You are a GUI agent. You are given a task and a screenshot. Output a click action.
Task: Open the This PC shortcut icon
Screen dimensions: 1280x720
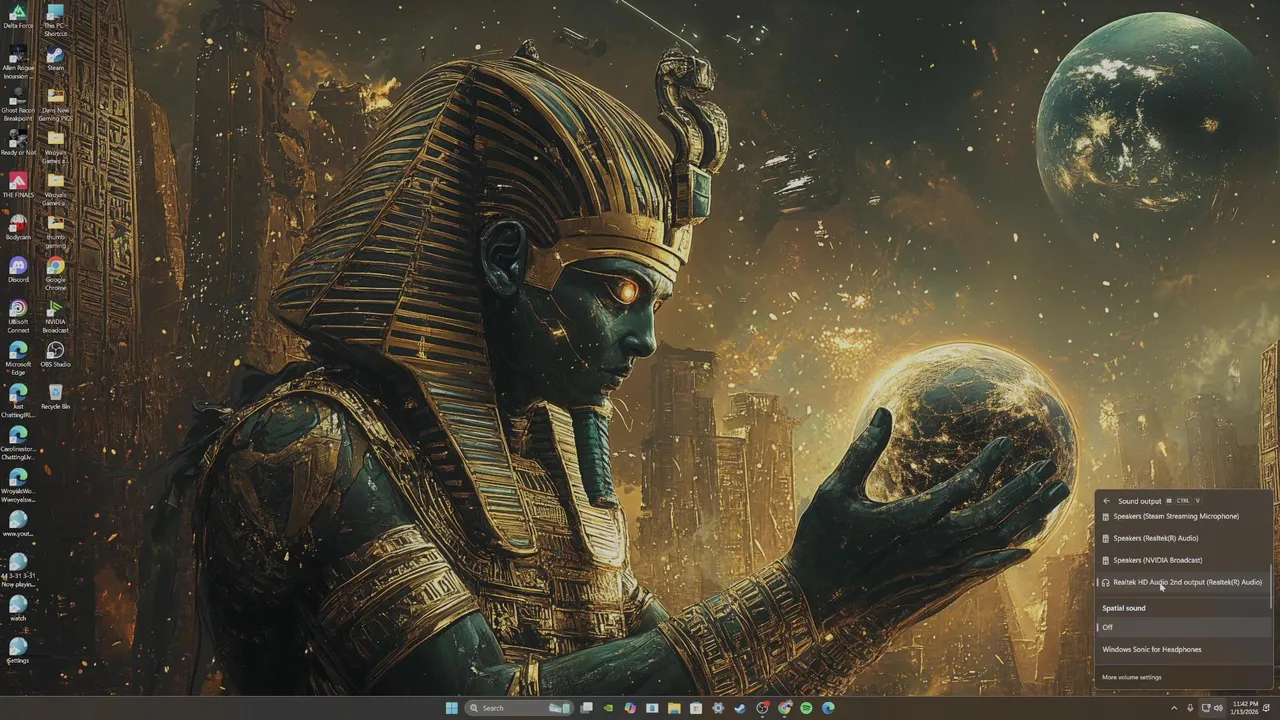(55, 20)
